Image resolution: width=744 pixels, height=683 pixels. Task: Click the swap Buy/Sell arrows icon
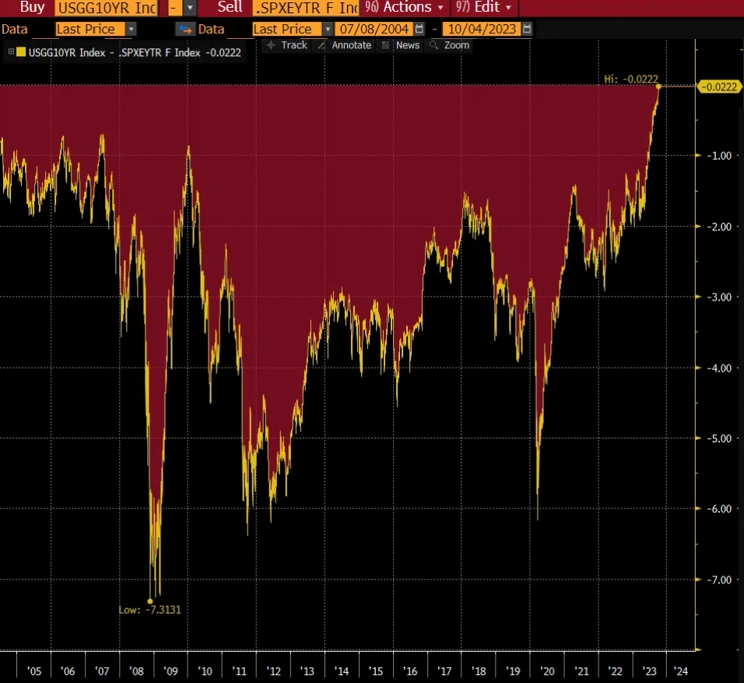185,29
